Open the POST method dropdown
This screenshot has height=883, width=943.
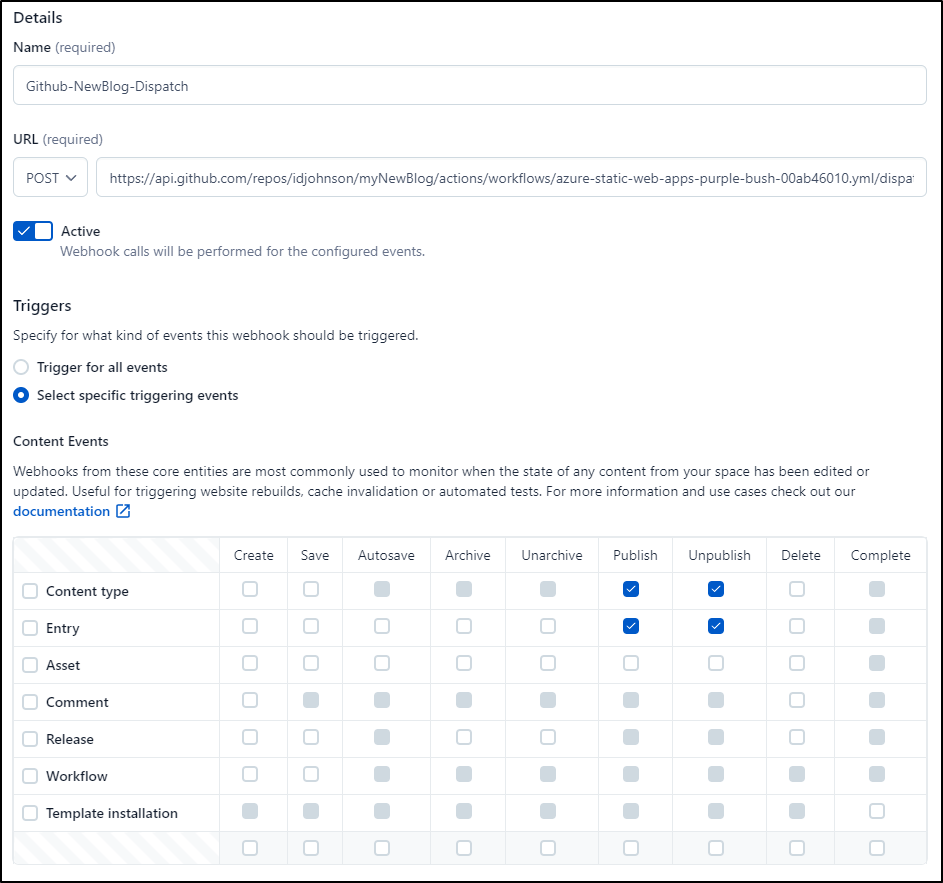(x=51, y=177)
